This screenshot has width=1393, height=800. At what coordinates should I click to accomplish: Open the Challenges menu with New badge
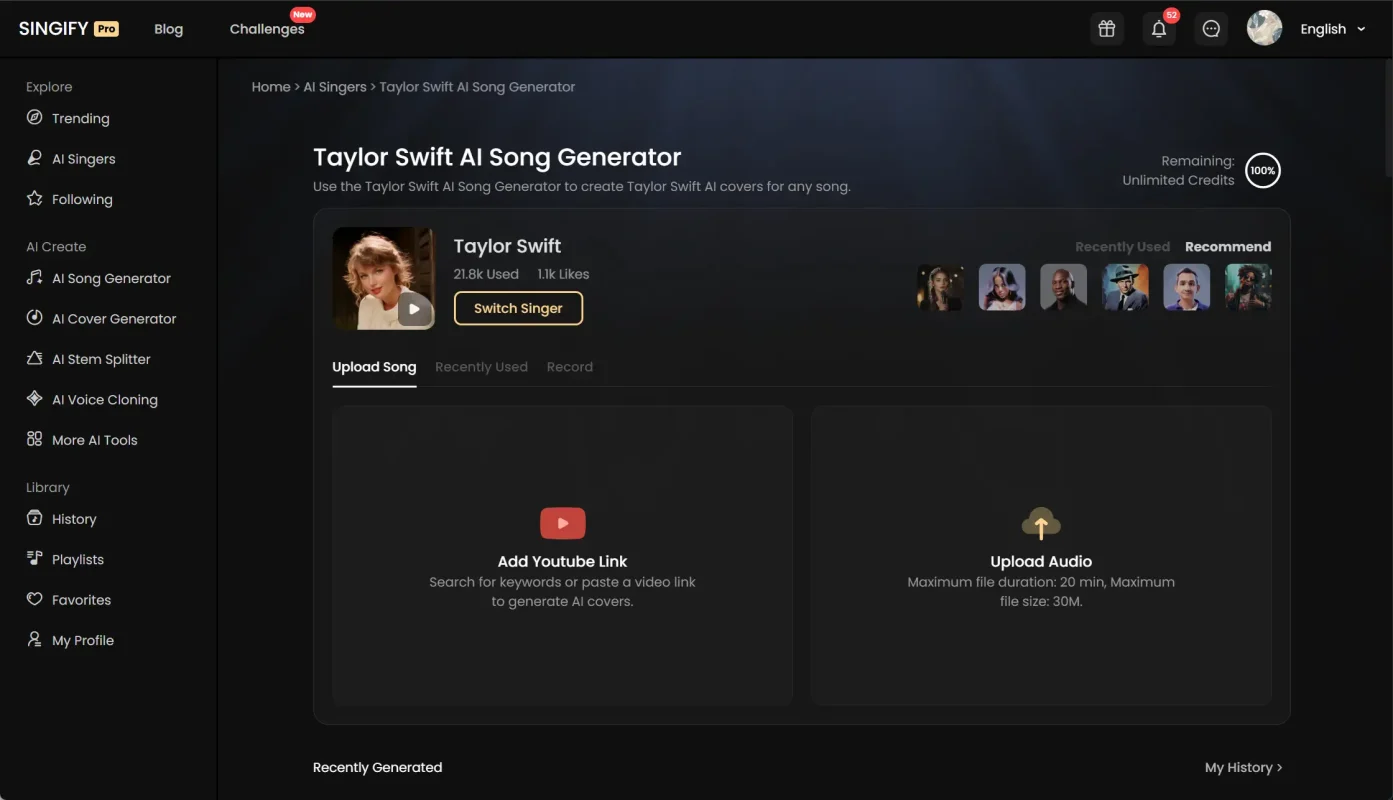coord(267,29)
